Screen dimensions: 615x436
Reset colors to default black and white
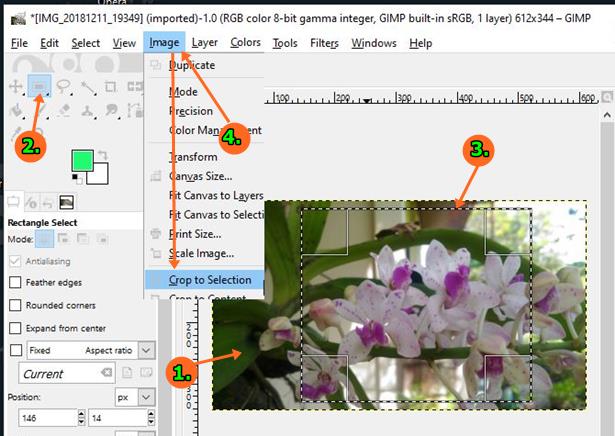coord(77,179)
